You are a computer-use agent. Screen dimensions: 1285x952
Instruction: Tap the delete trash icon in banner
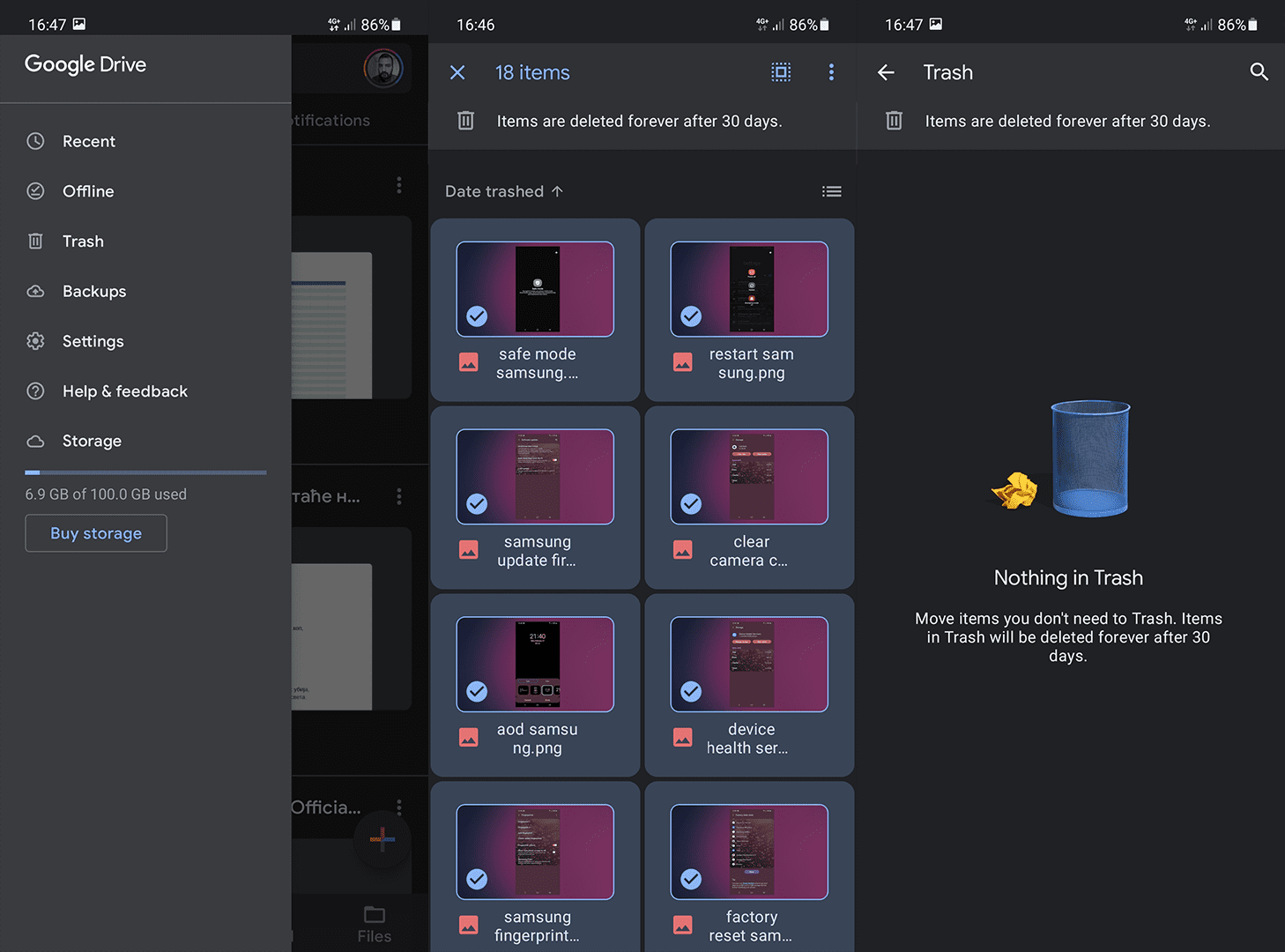[x=465, y=121]
